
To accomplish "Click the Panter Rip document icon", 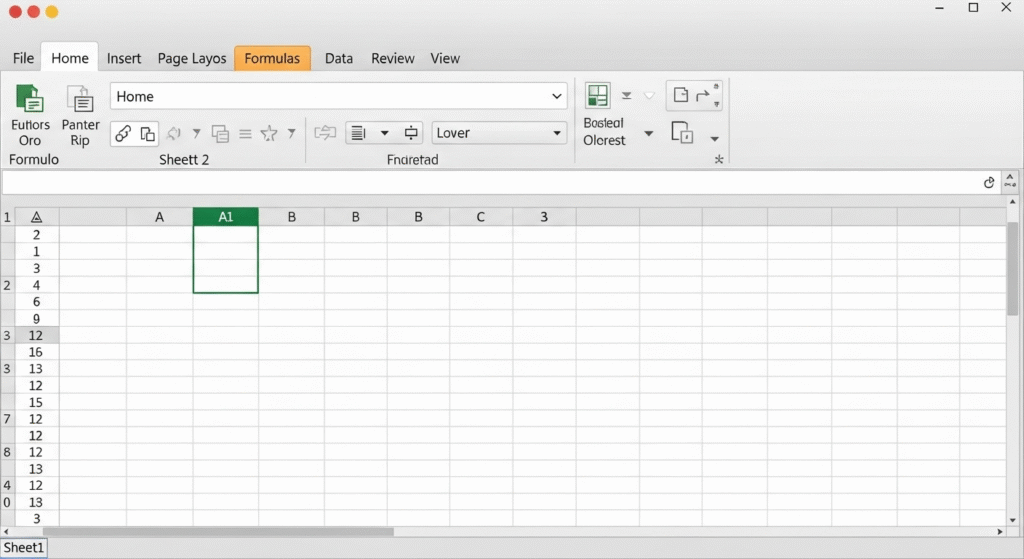I will tap(80, 99).
